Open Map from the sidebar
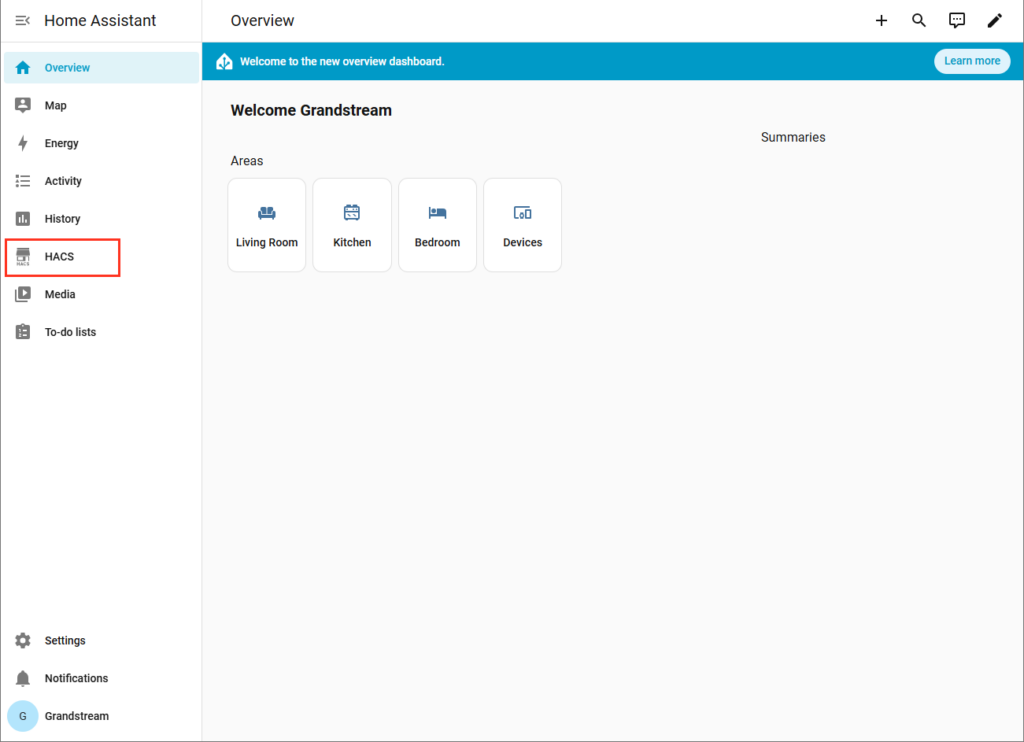Viewport: 1024px width, 742px height. pyautogui.click(x=101, y=105)
